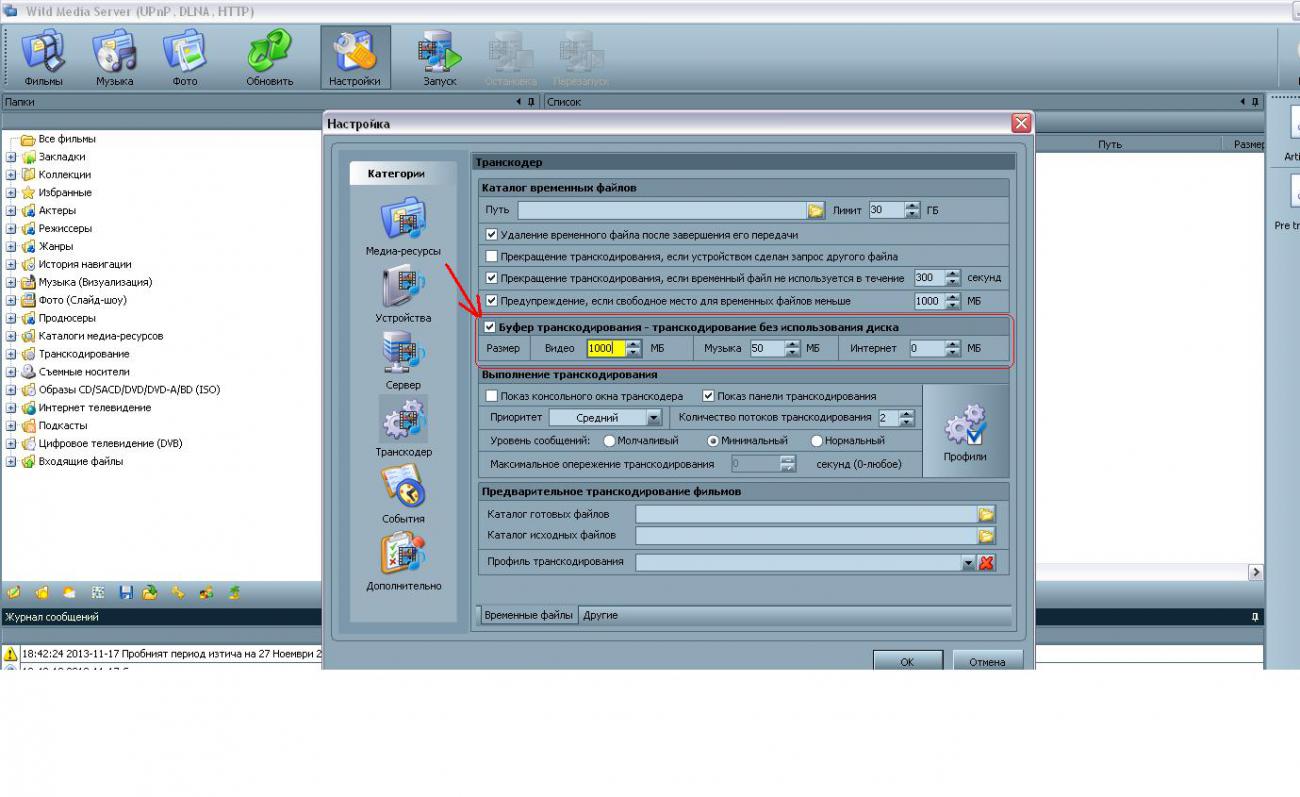Toggle Предупреждение о свободном месте checkbox
Image resolution: width=1300 pixels, height=797 pixels.
(x=491, y=300)
